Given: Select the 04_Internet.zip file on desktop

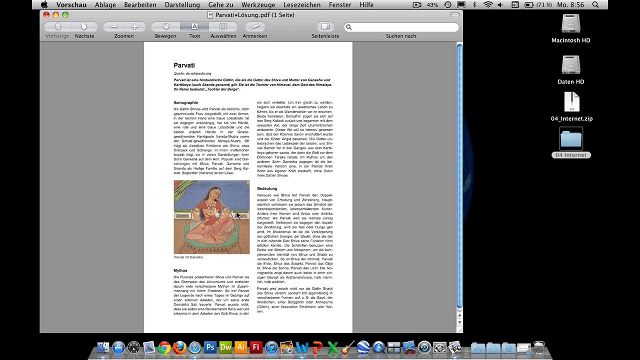Looking at the screenshot, I should tap(571, 107).
